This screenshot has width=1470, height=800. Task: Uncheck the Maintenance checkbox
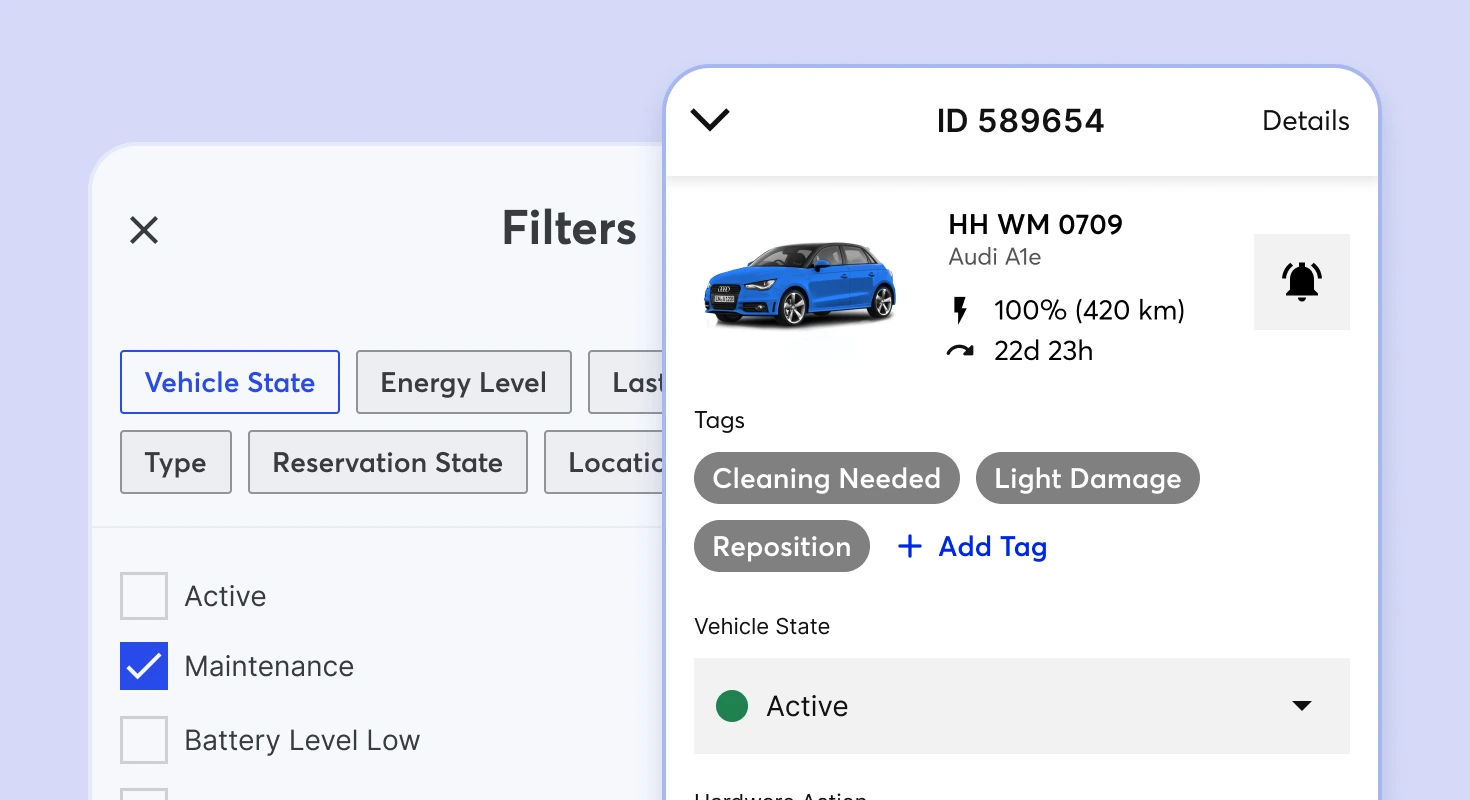click(x=143, y=666)
